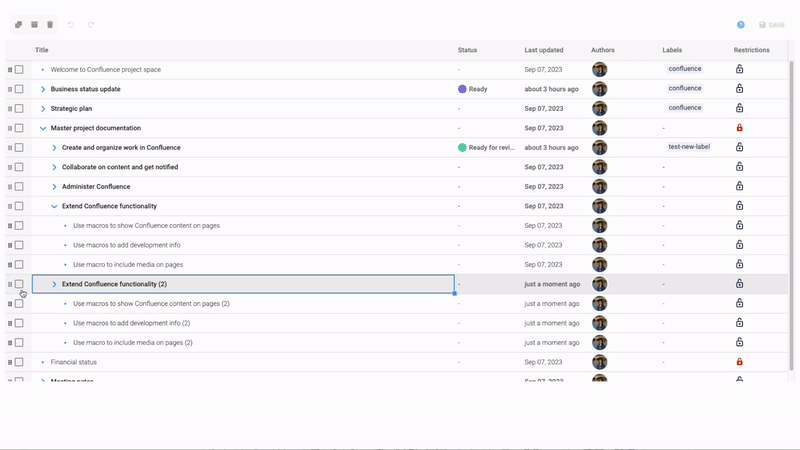This screenshot has width=800, height=450.
Task: Collapse the Master project documentation node
Action: click(x=43, y=128)
